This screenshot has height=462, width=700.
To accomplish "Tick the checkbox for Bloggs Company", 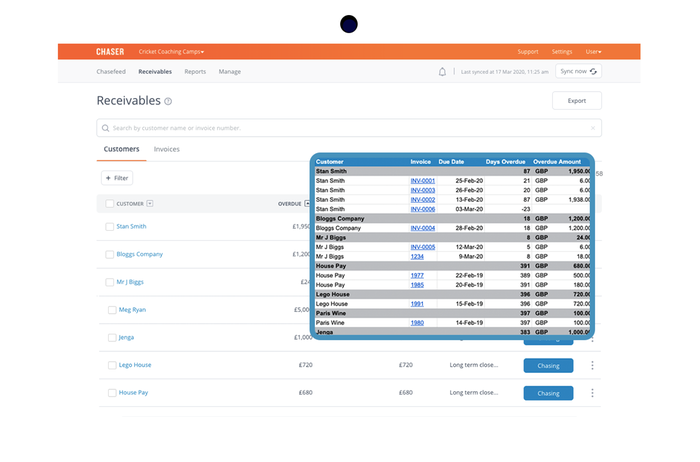I will click(109, 254).
